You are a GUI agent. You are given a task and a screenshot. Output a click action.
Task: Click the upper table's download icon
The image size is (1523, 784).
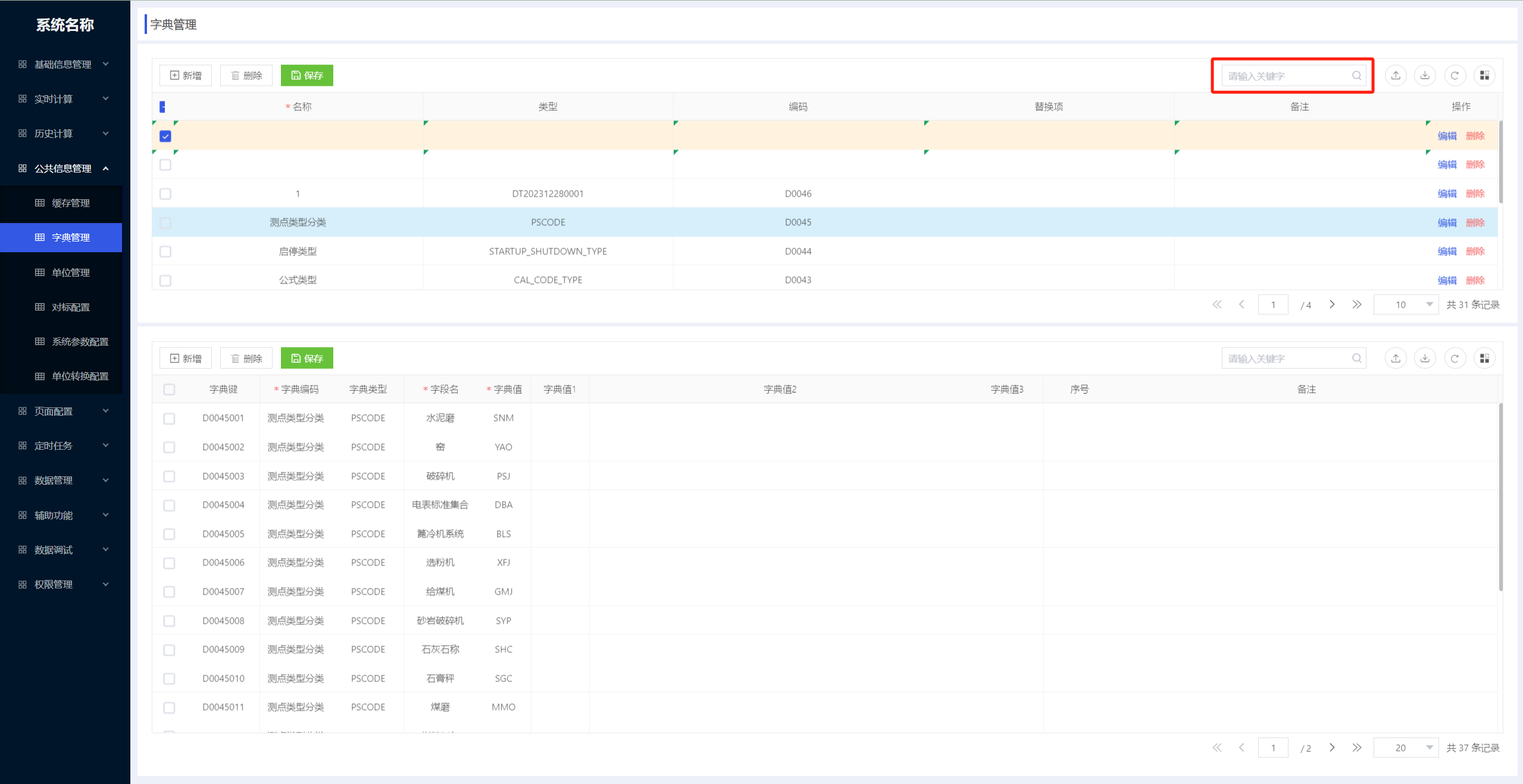(x=1425, y=76)
